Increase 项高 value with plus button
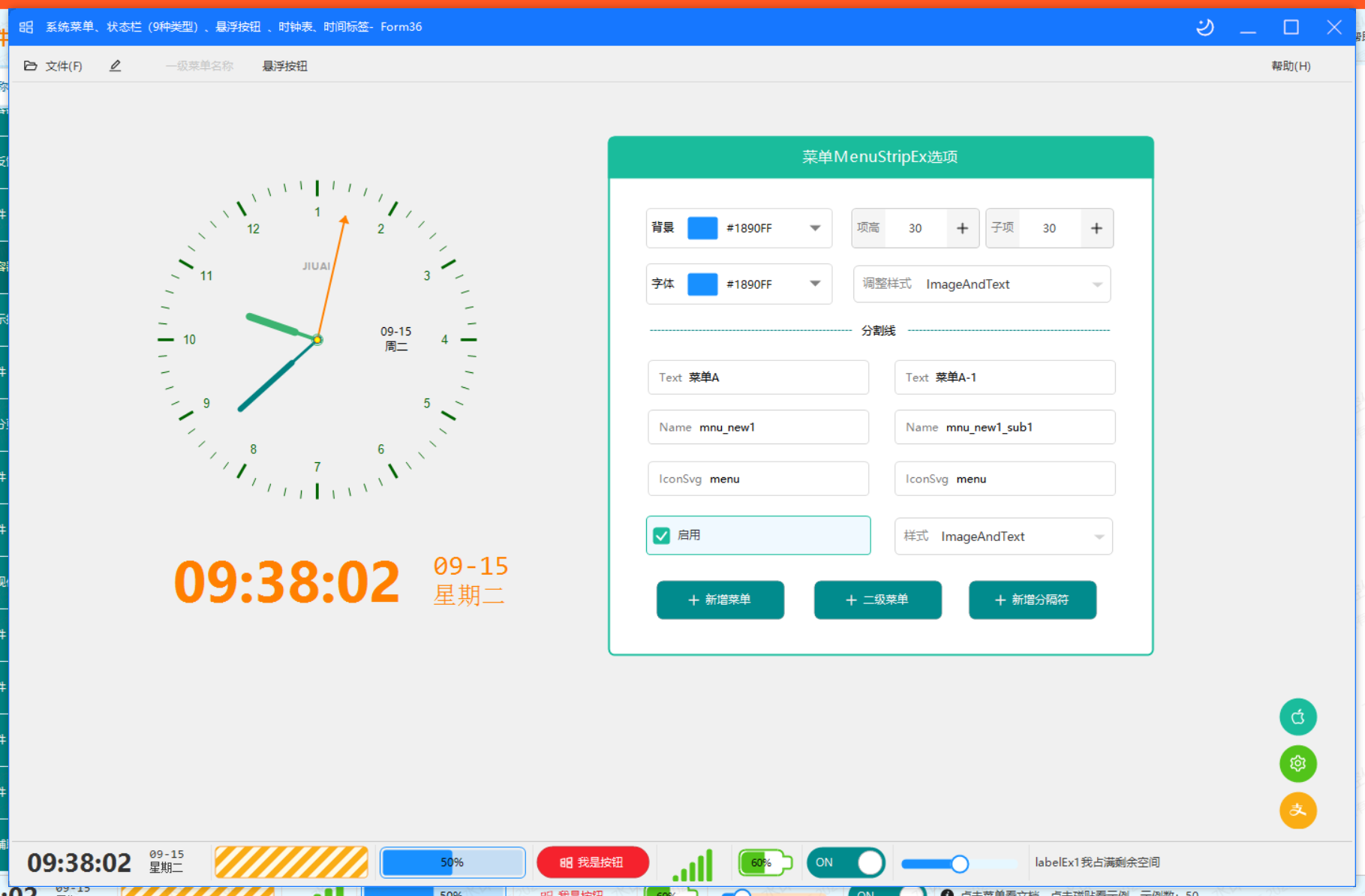Screen dimensions: 1365x896 tap(962, 228)
